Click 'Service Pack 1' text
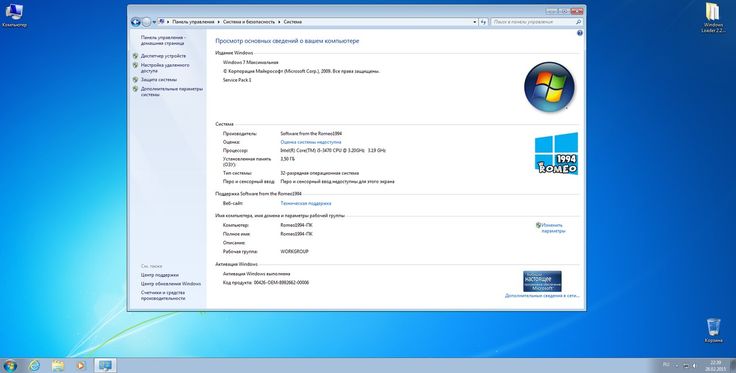 coord(237,80)
